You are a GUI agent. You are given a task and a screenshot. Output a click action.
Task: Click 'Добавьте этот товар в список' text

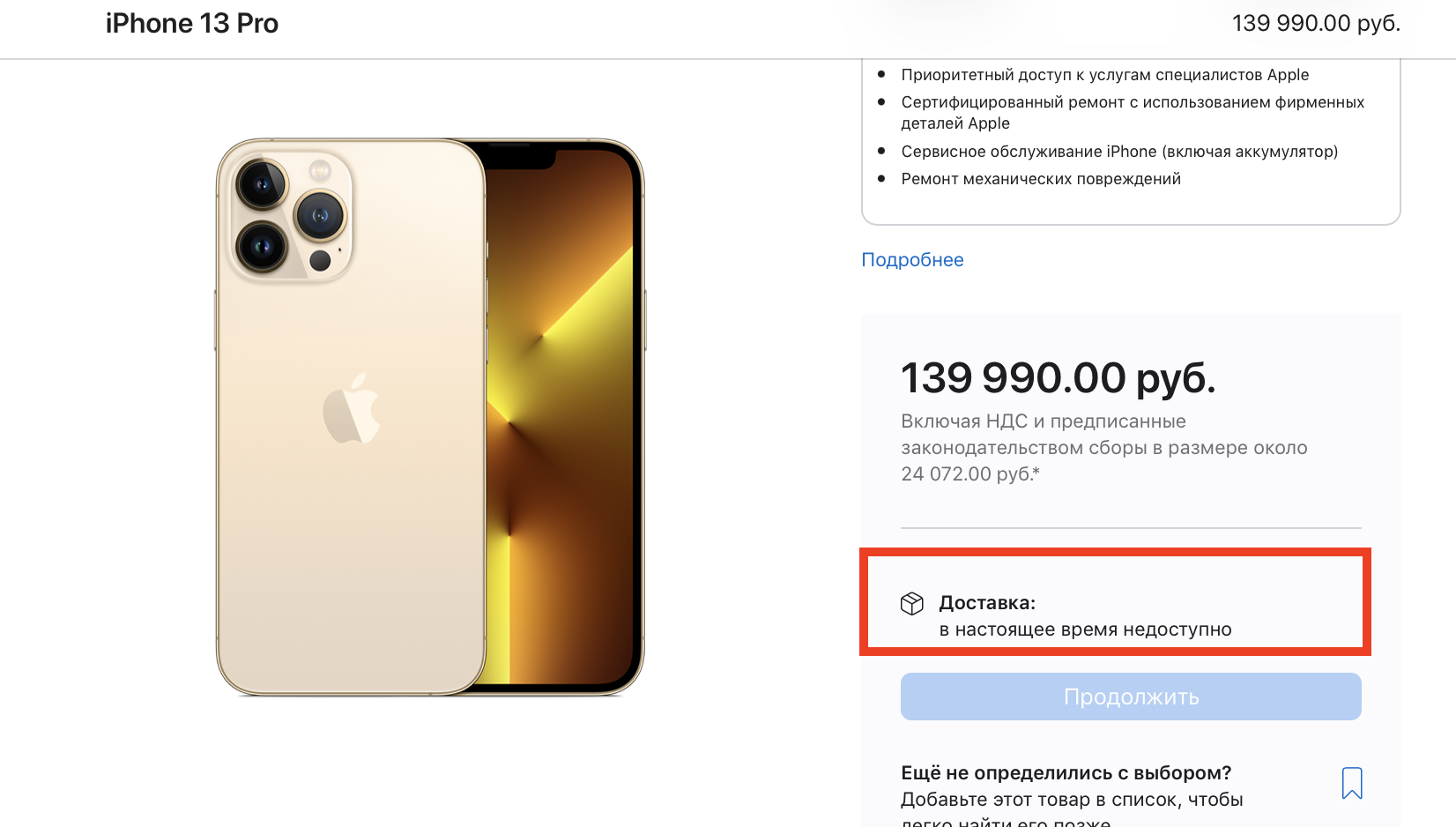pyautogui.click(x=1071, y=800)
